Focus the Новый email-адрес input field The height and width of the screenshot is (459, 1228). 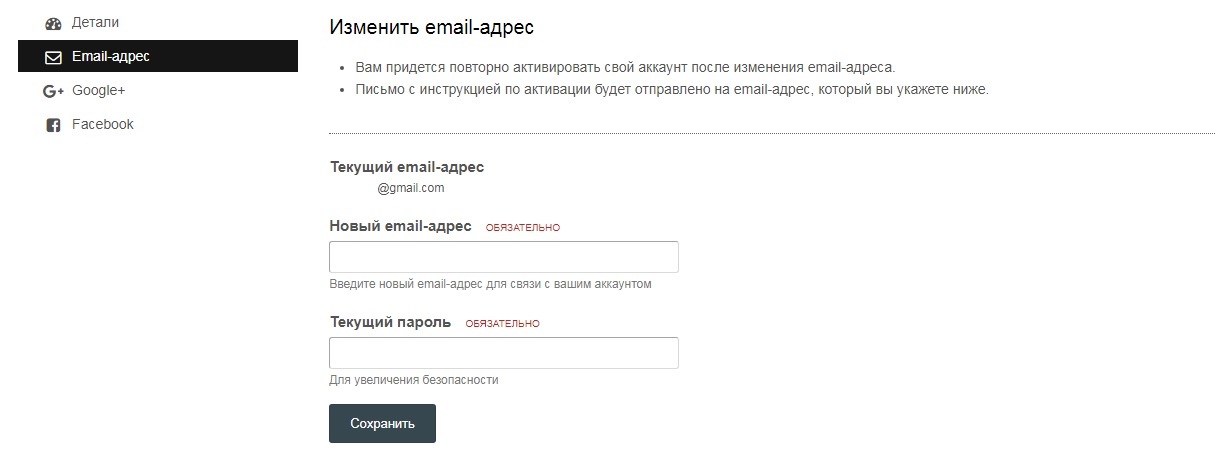(x=504, y=257)
